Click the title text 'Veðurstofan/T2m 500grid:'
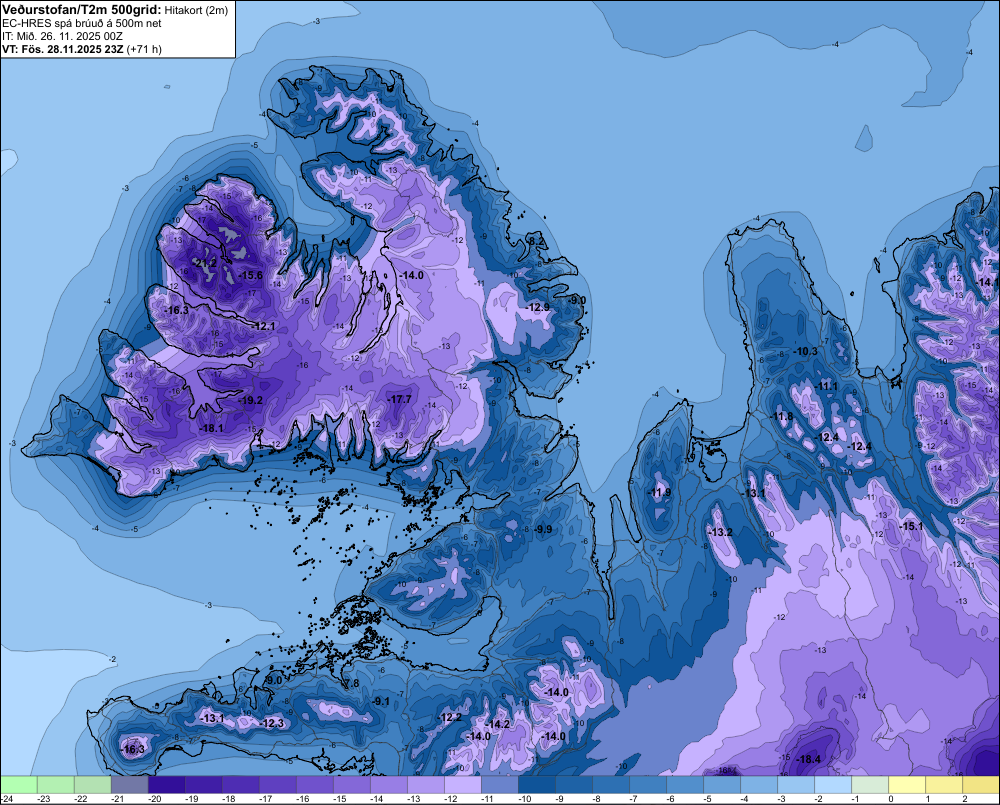The height and width of the screenshot is (805, 1000). pyautogui.click(x=81, y=9)
